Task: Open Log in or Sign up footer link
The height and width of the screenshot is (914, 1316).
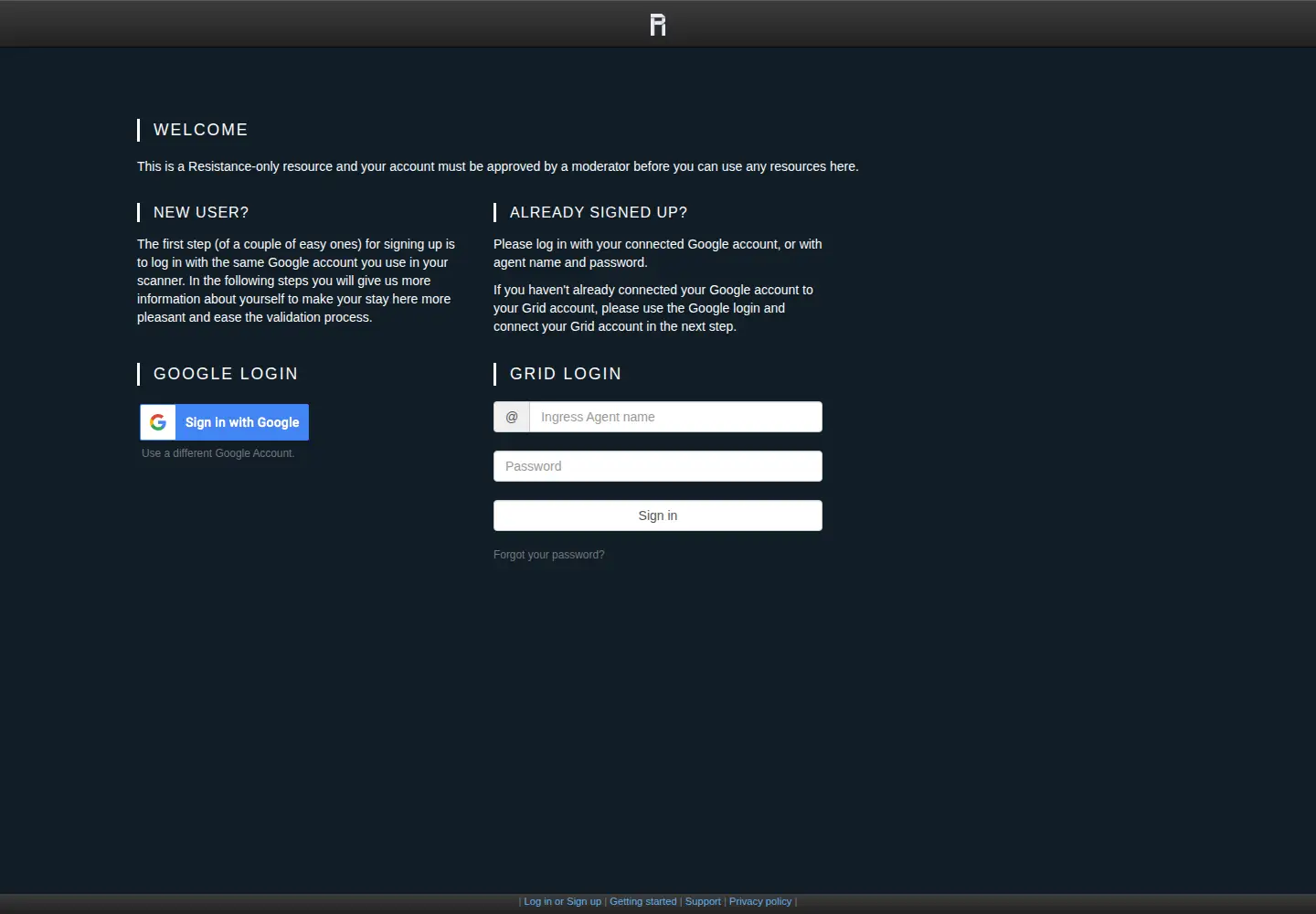Action: tap(563, 901)
